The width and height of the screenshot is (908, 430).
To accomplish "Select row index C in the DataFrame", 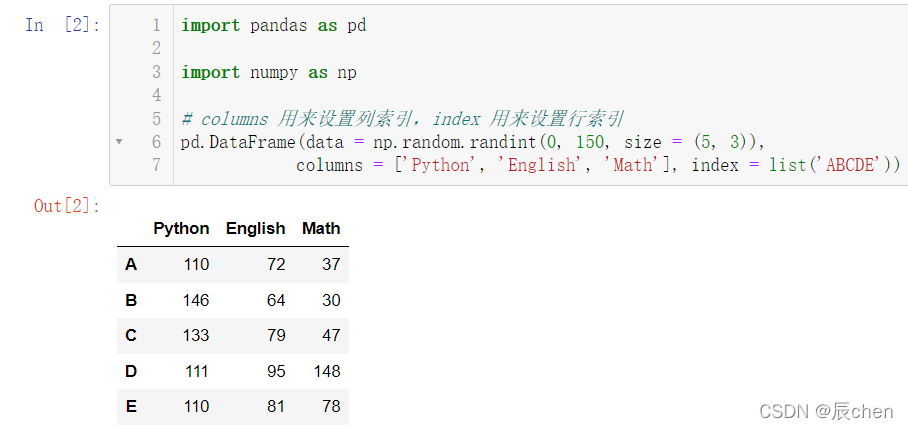I will 131,336.
